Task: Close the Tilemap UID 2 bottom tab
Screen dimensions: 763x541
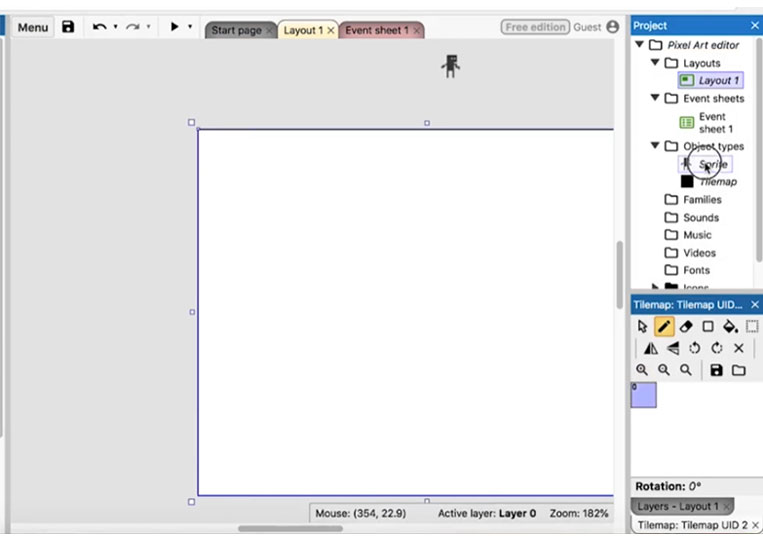Action: pos(755,525)
